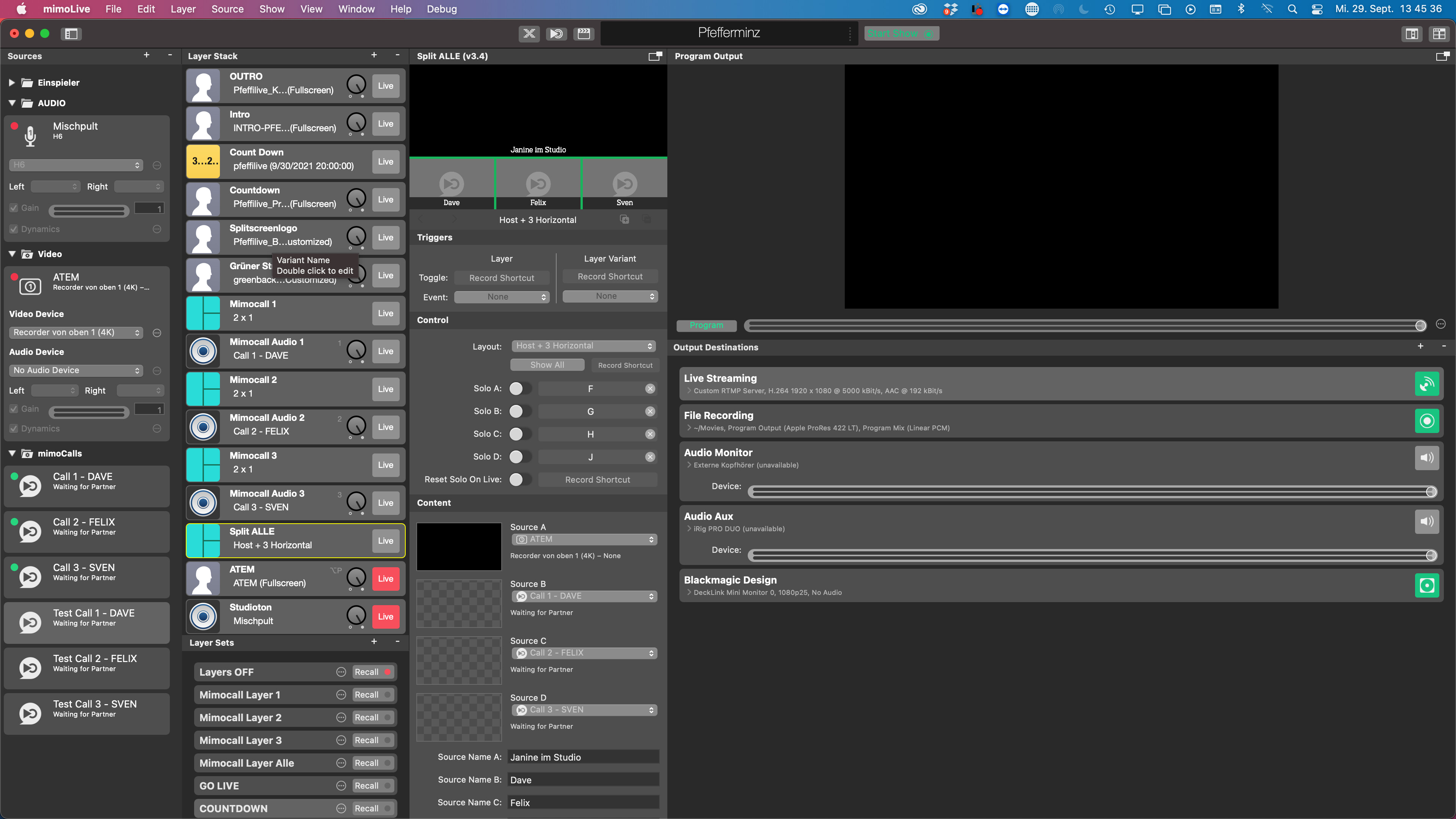Open the Debug menu
Screen dimensions: 1456x819
point(441,9)
